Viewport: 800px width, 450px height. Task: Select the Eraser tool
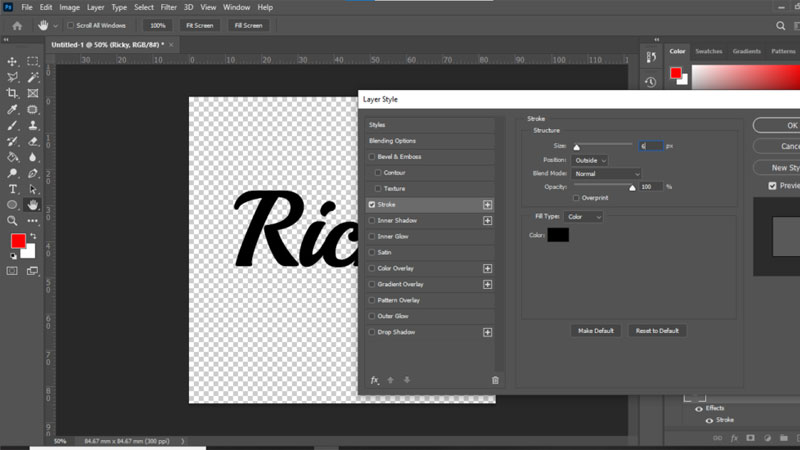(33, 141)
